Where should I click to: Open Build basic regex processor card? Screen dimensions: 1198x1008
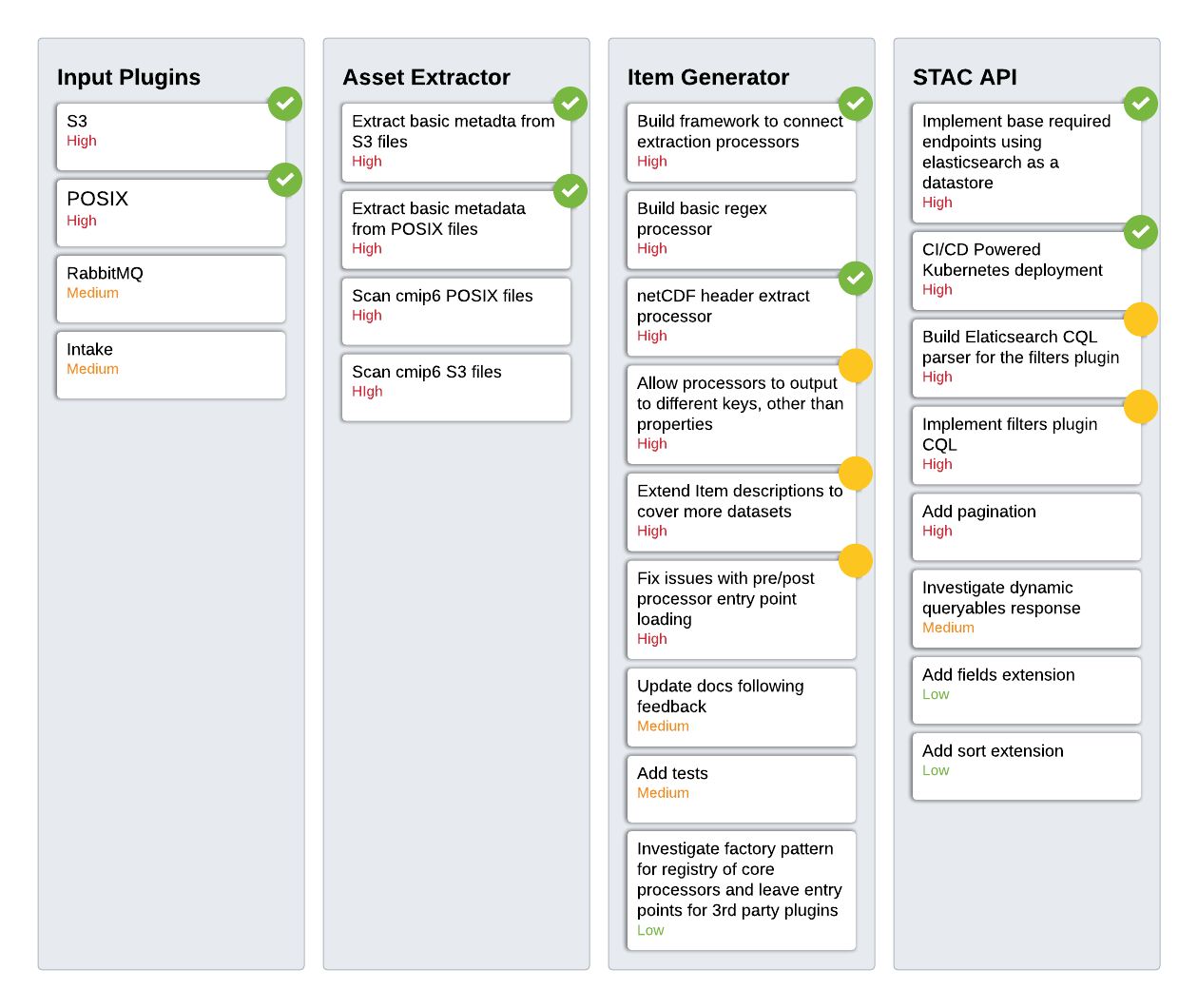(x=742, y=230)
